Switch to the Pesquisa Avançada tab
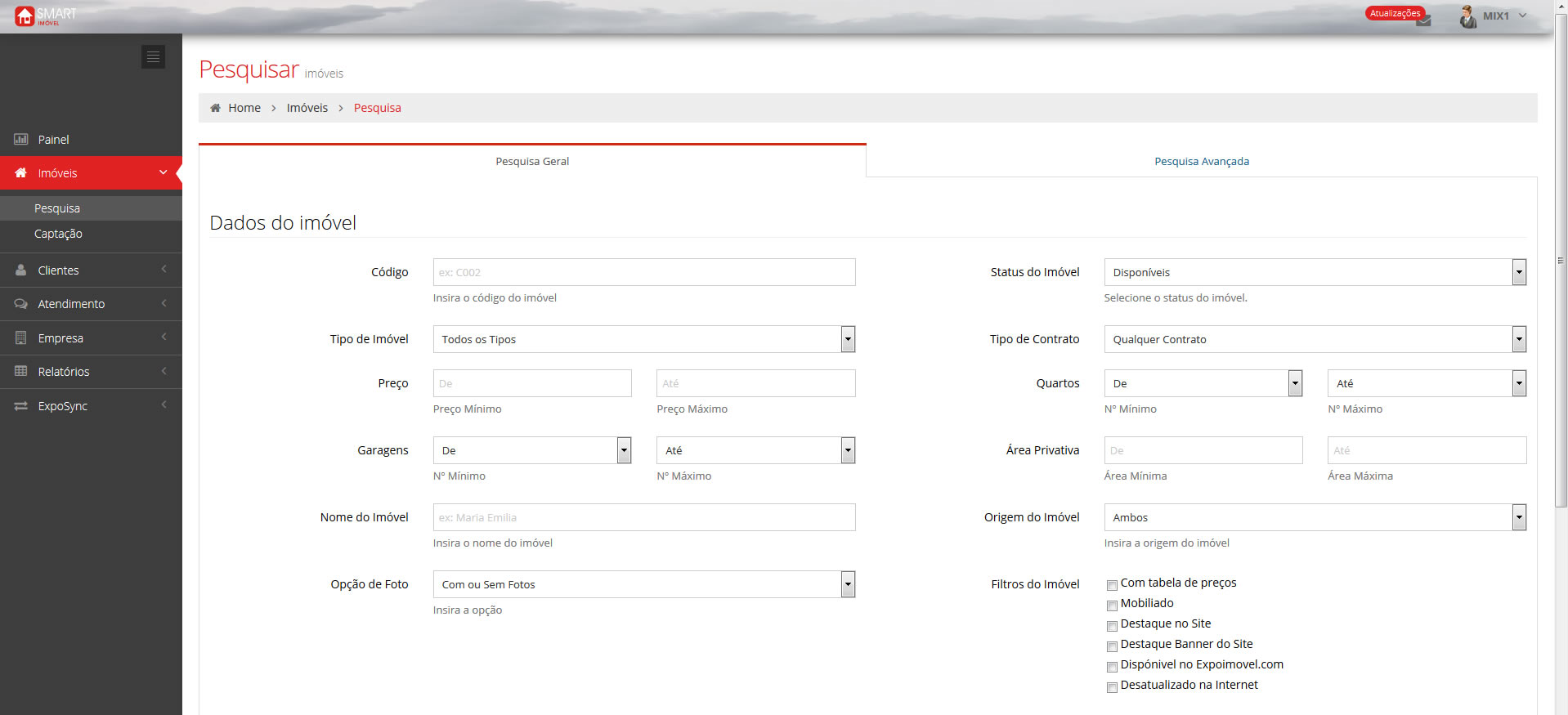 (x=1201, y=161)
